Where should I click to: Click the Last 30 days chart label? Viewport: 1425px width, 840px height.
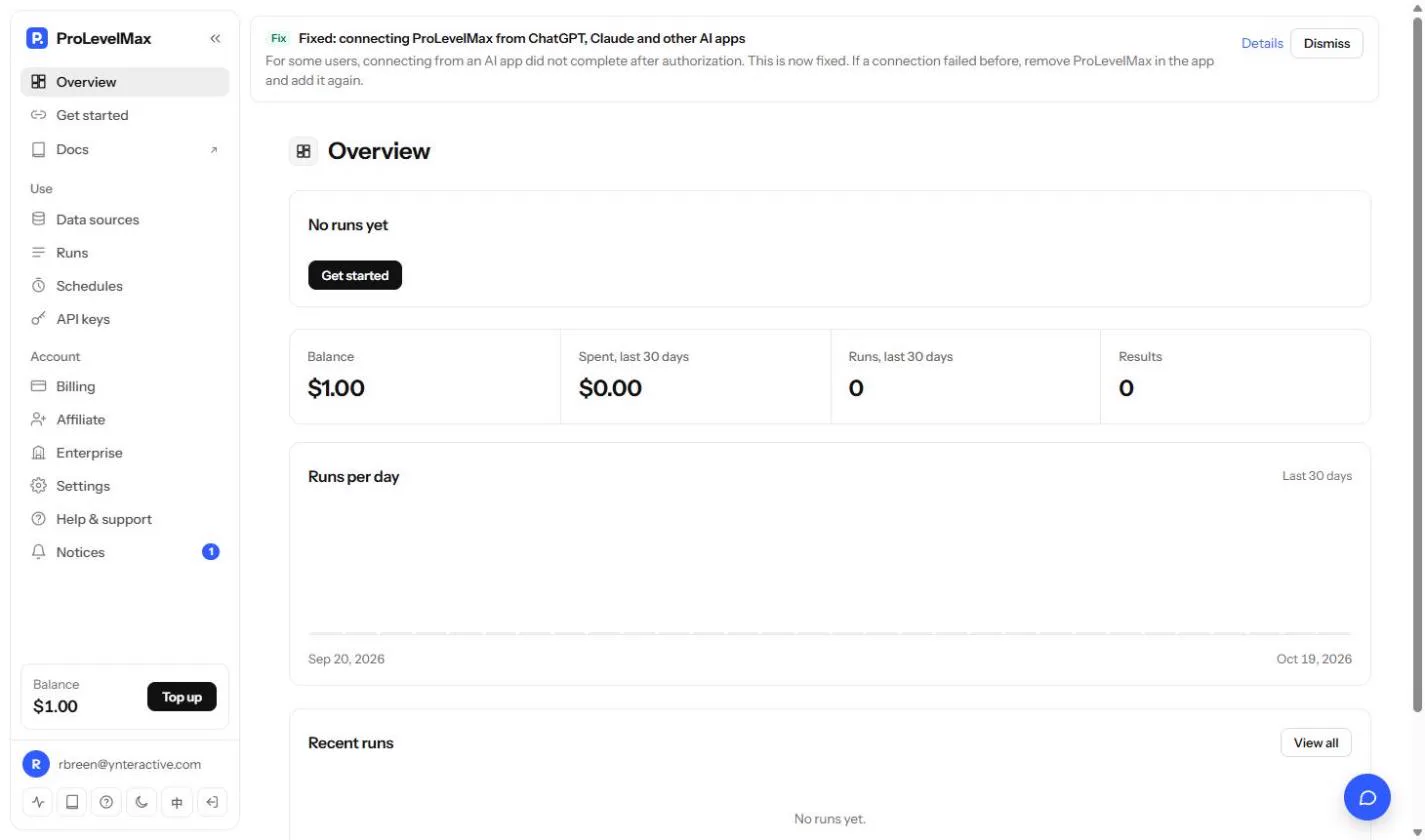[x=1317, y=476]
